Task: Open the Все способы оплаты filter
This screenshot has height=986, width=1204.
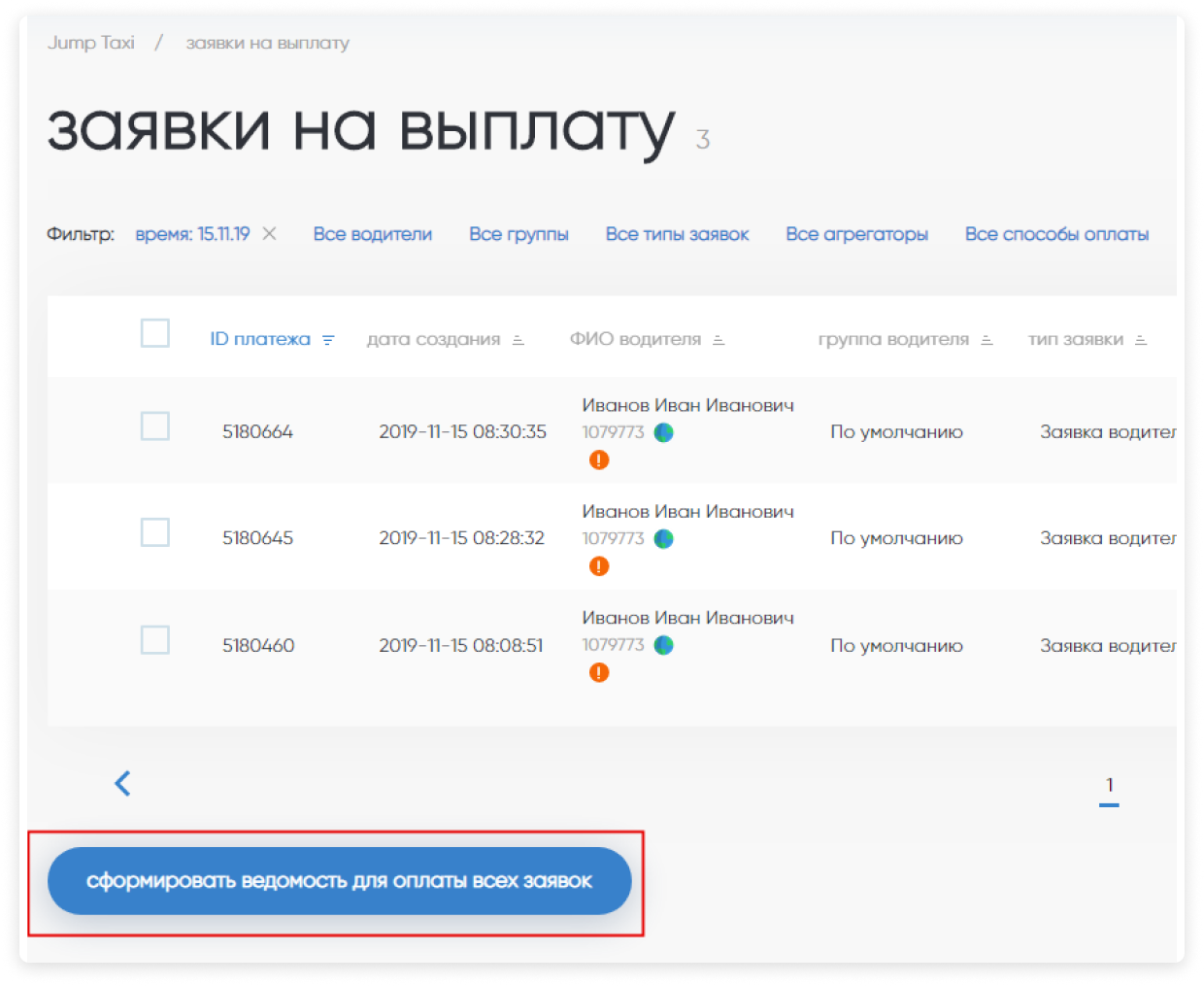Action: (x=1056, y=234)
